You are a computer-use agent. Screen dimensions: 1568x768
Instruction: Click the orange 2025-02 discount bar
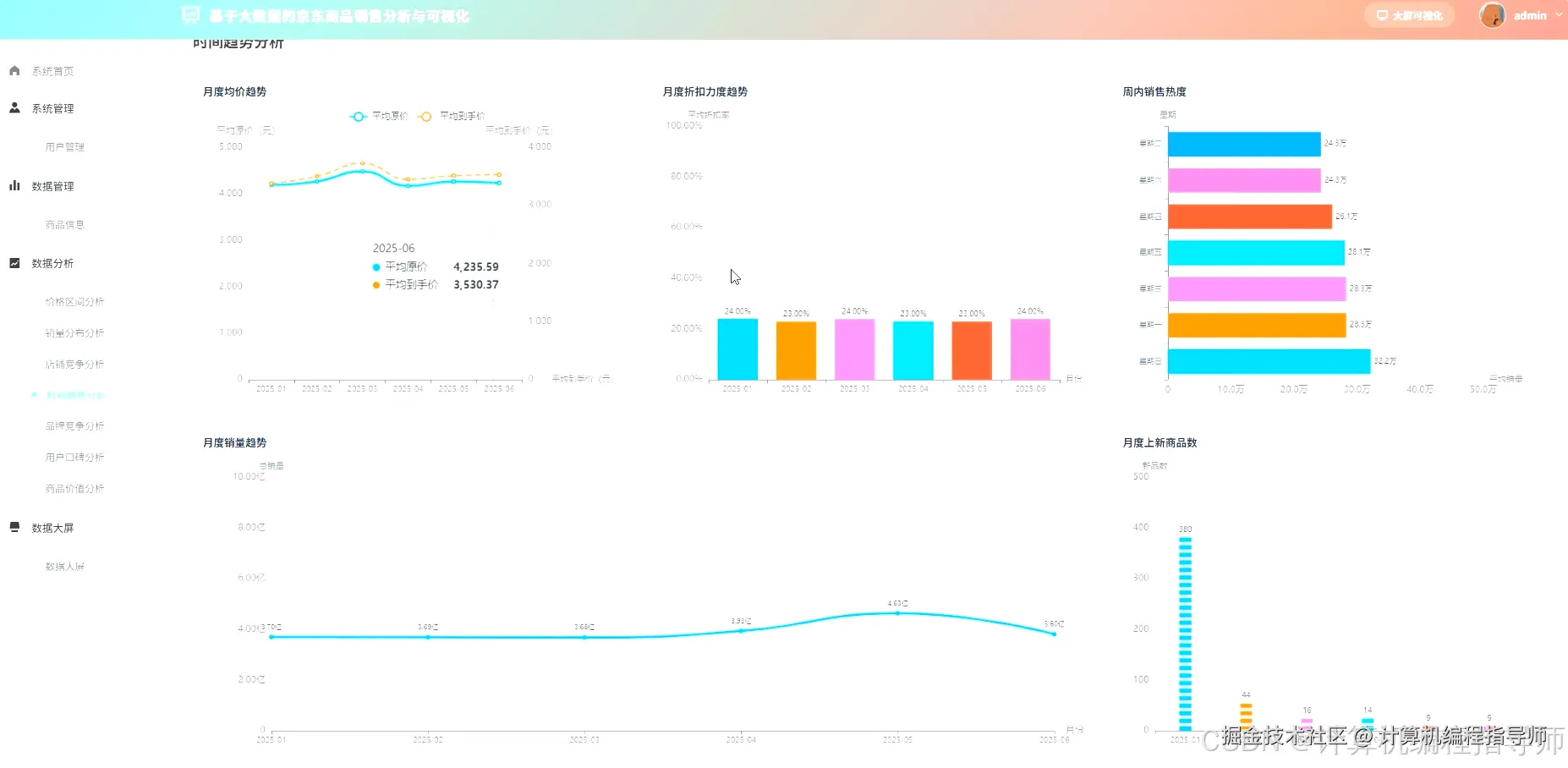point(796,351)
